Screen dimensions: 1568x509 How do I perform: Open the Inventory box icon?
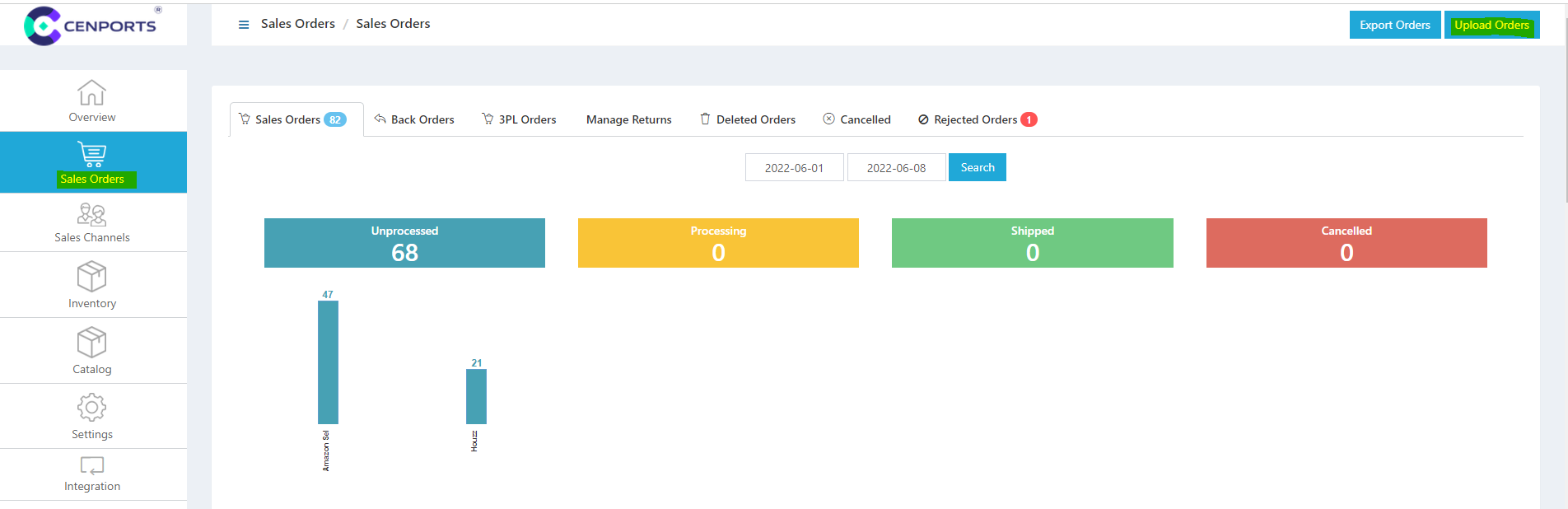(x=91, y=277)
